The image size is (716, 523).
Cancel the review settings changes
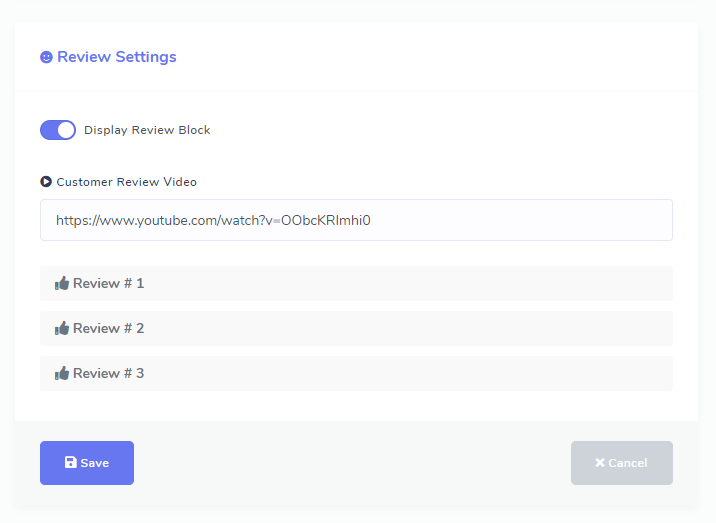[x=621, y=463]
